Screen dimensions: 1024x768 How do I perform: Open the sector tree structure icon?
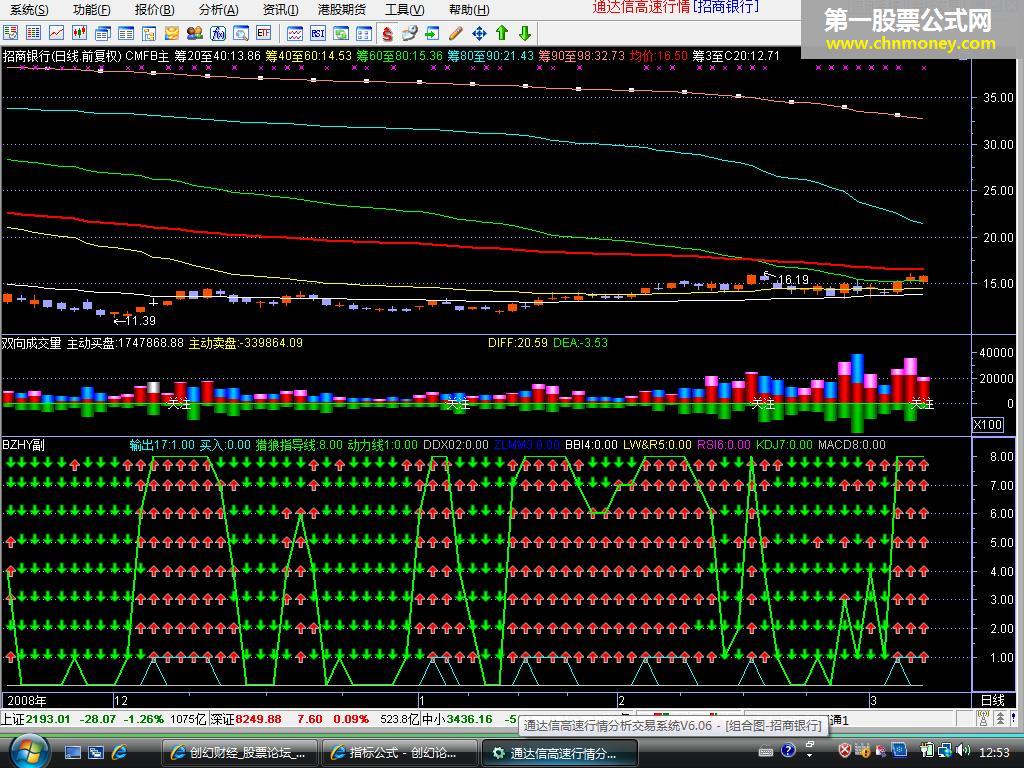149,33
